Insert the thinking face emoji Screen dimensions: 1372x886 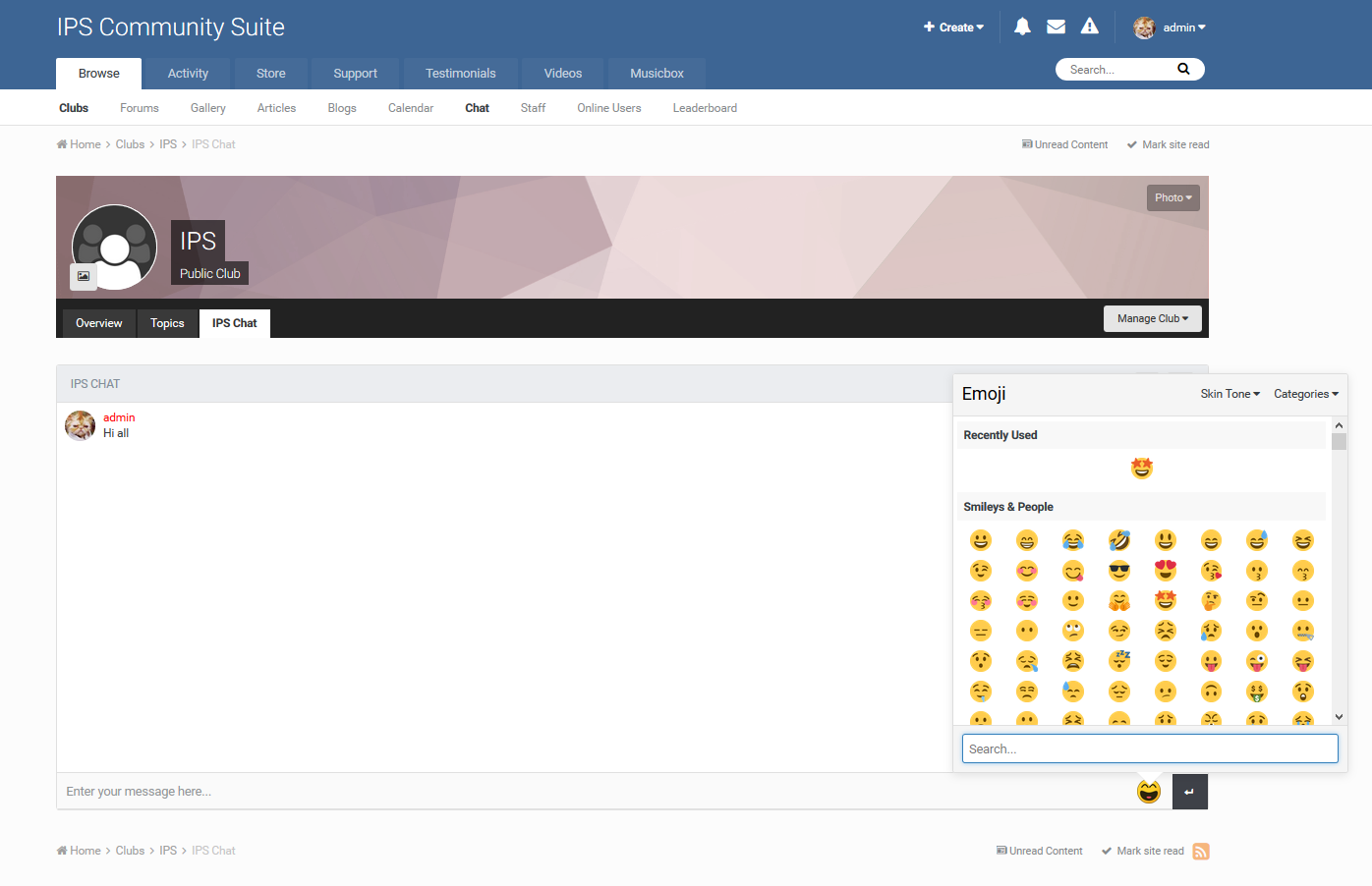[x=1211, y=601]
